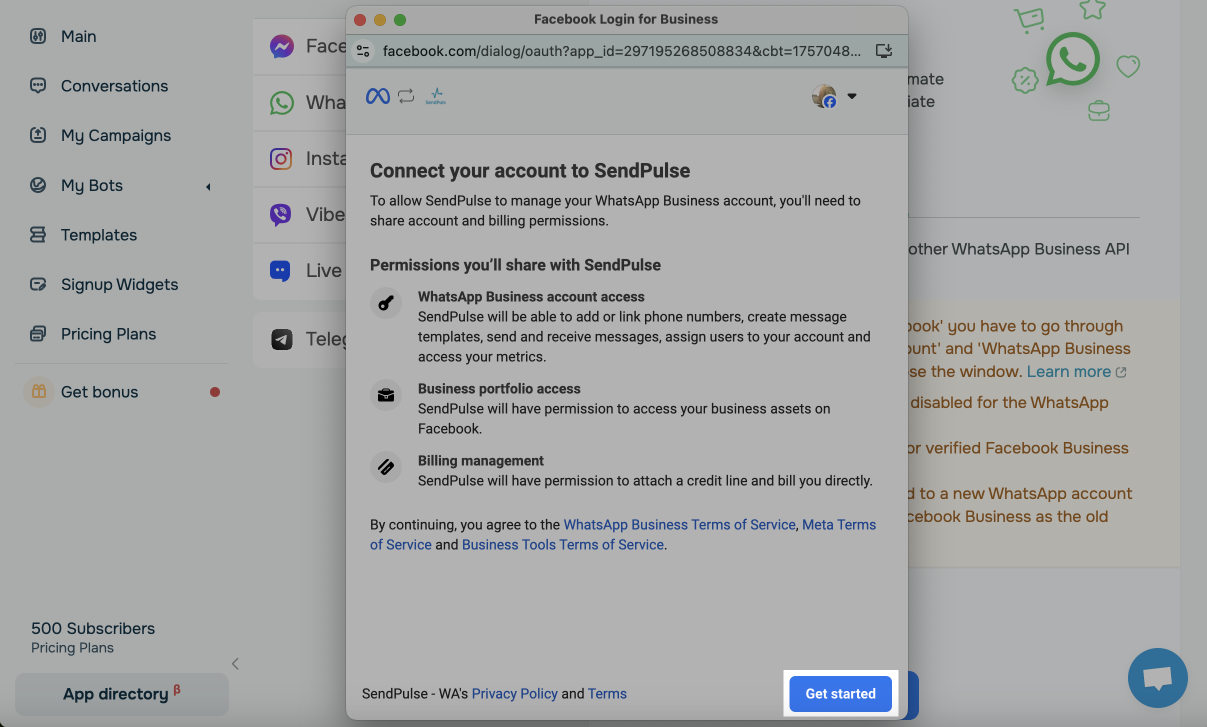Select the Templates sidebar icon
Image resolution: width=1207 pixels, height=727 pixels.
pos(38,235)
